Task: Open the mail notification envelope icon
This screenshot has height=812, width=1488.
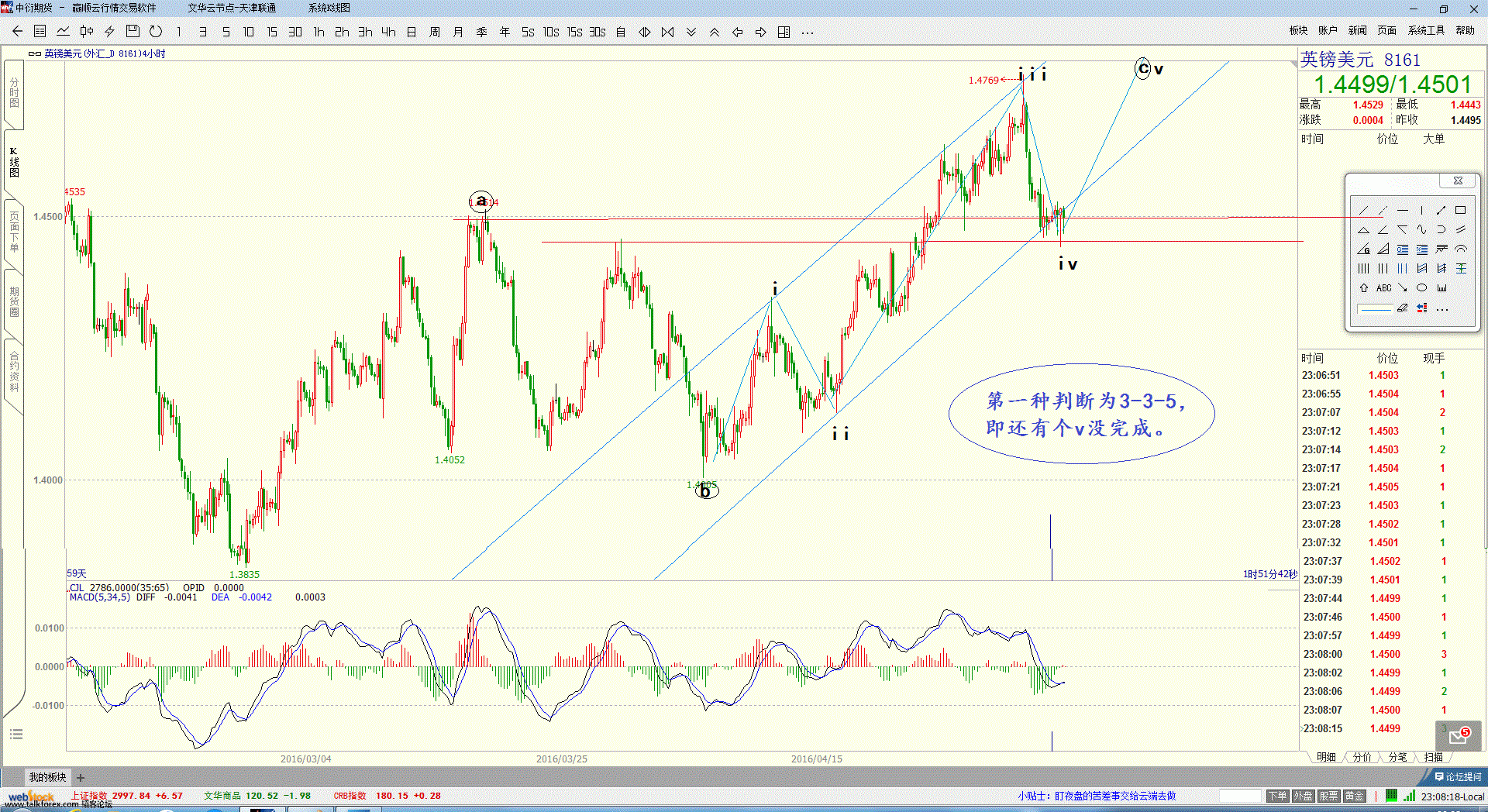Action: point(1459,736)
